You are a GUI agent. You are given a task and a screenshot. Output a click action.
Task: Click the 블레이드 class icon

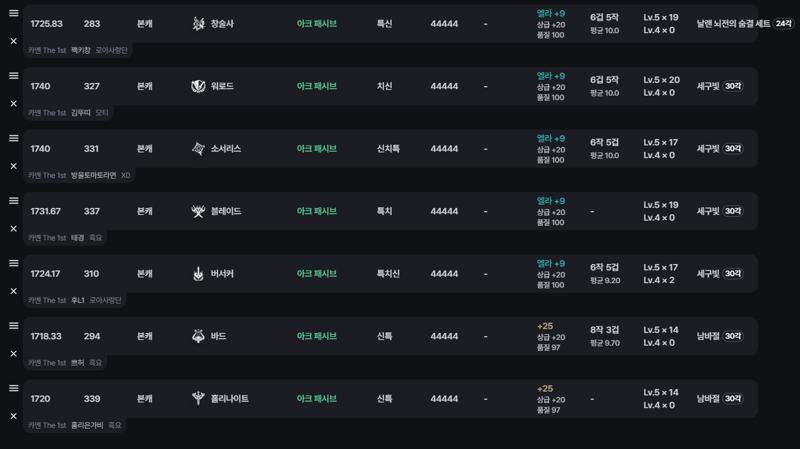click(198, 211)
